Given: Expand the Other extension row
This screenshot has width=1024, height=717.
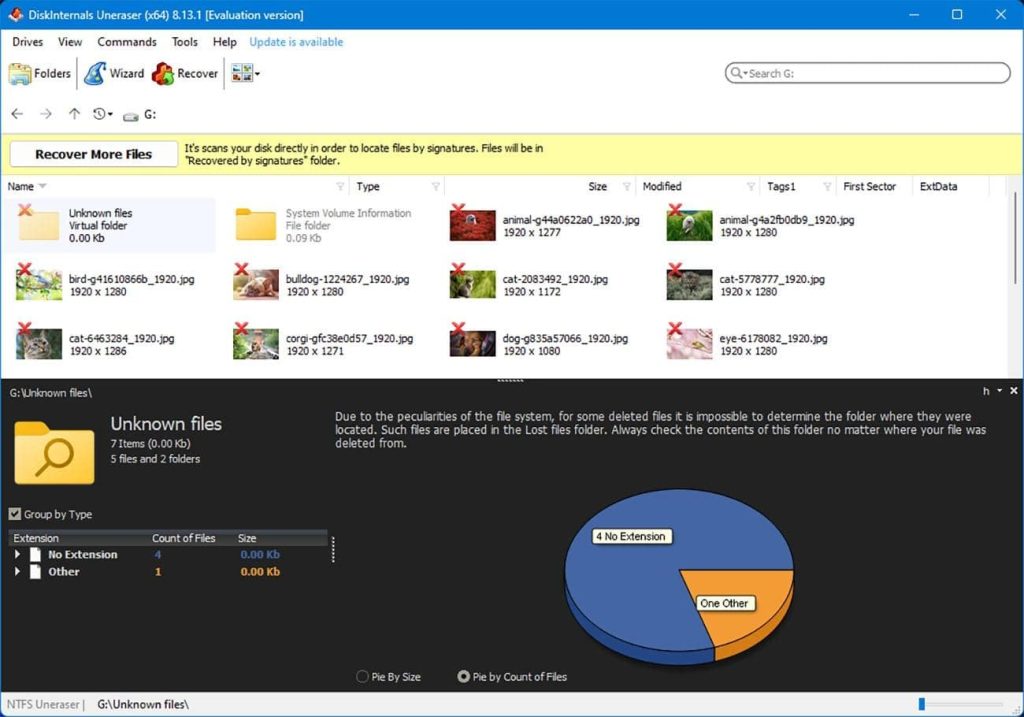Looking at the screenshot, I should [x=18, y=571].
